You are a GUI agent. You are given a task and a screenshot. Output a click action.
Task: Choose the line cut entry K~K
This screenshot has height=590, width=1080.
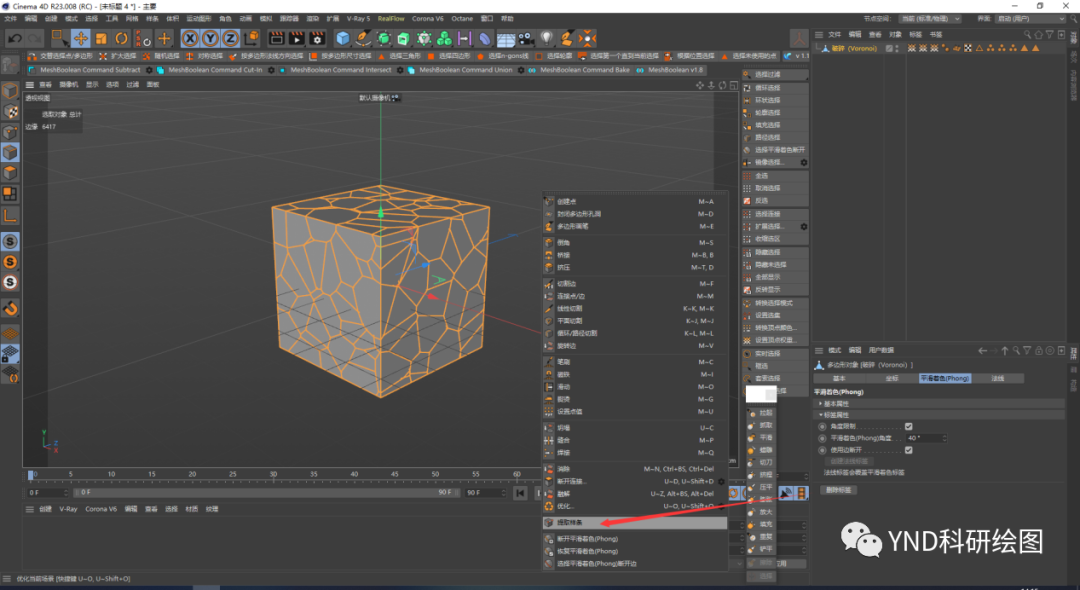point(634,308)
